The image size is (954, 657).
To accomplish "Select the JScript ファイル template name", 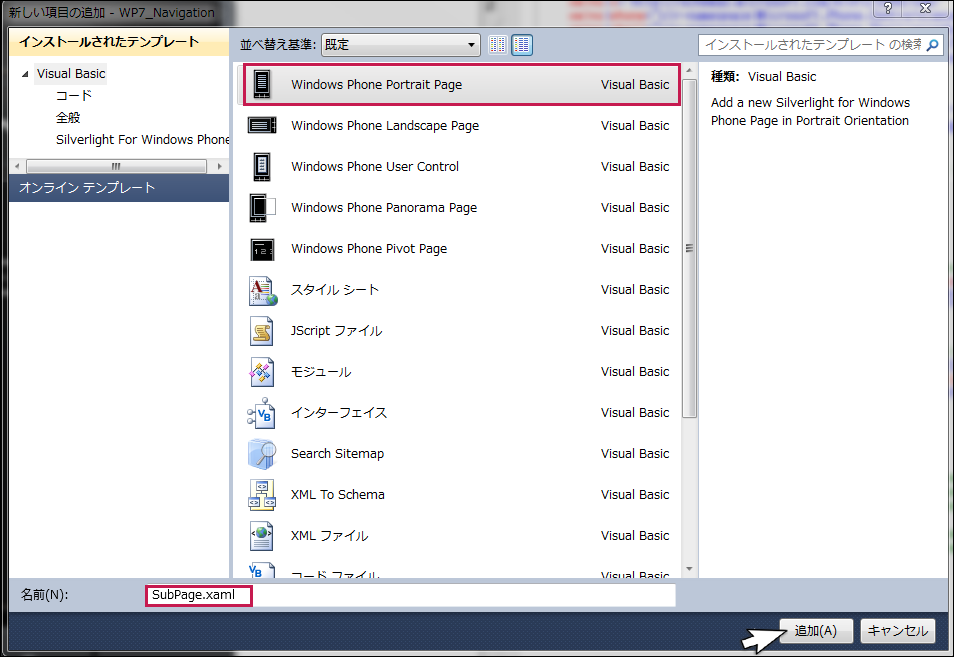I will [336, 331].
